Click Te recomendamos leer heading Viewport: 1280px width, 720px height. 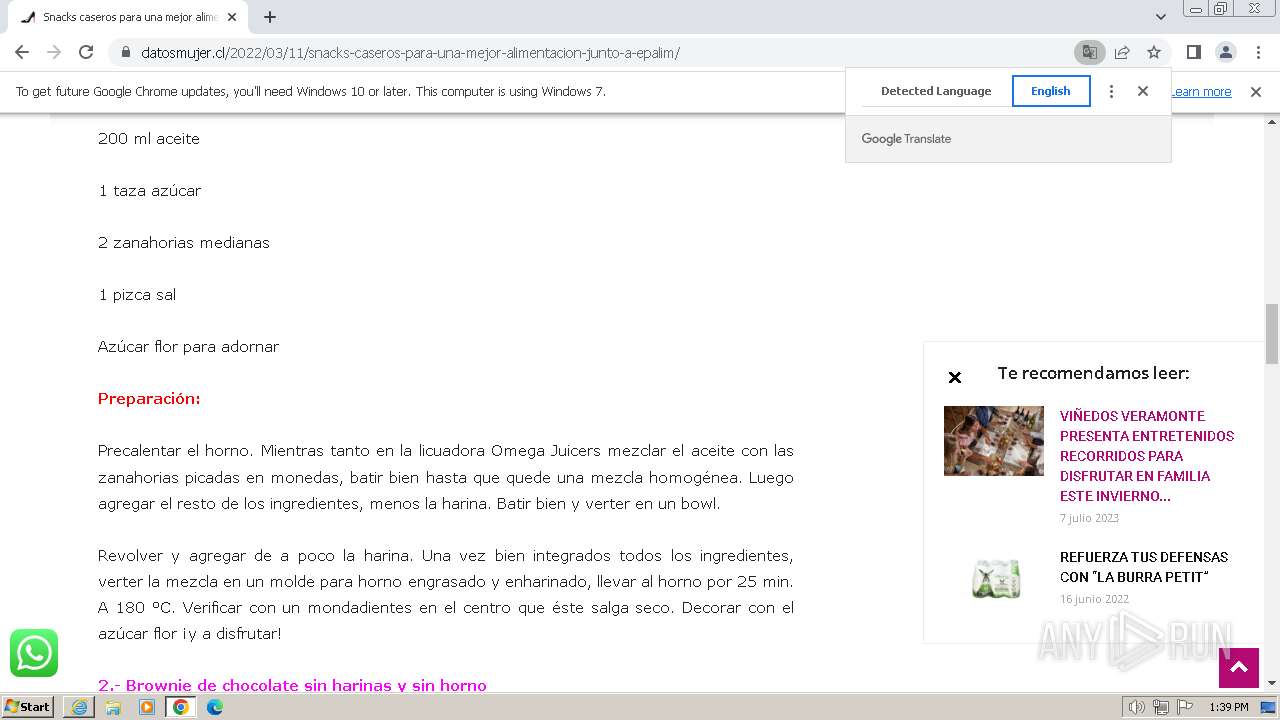1093,373
